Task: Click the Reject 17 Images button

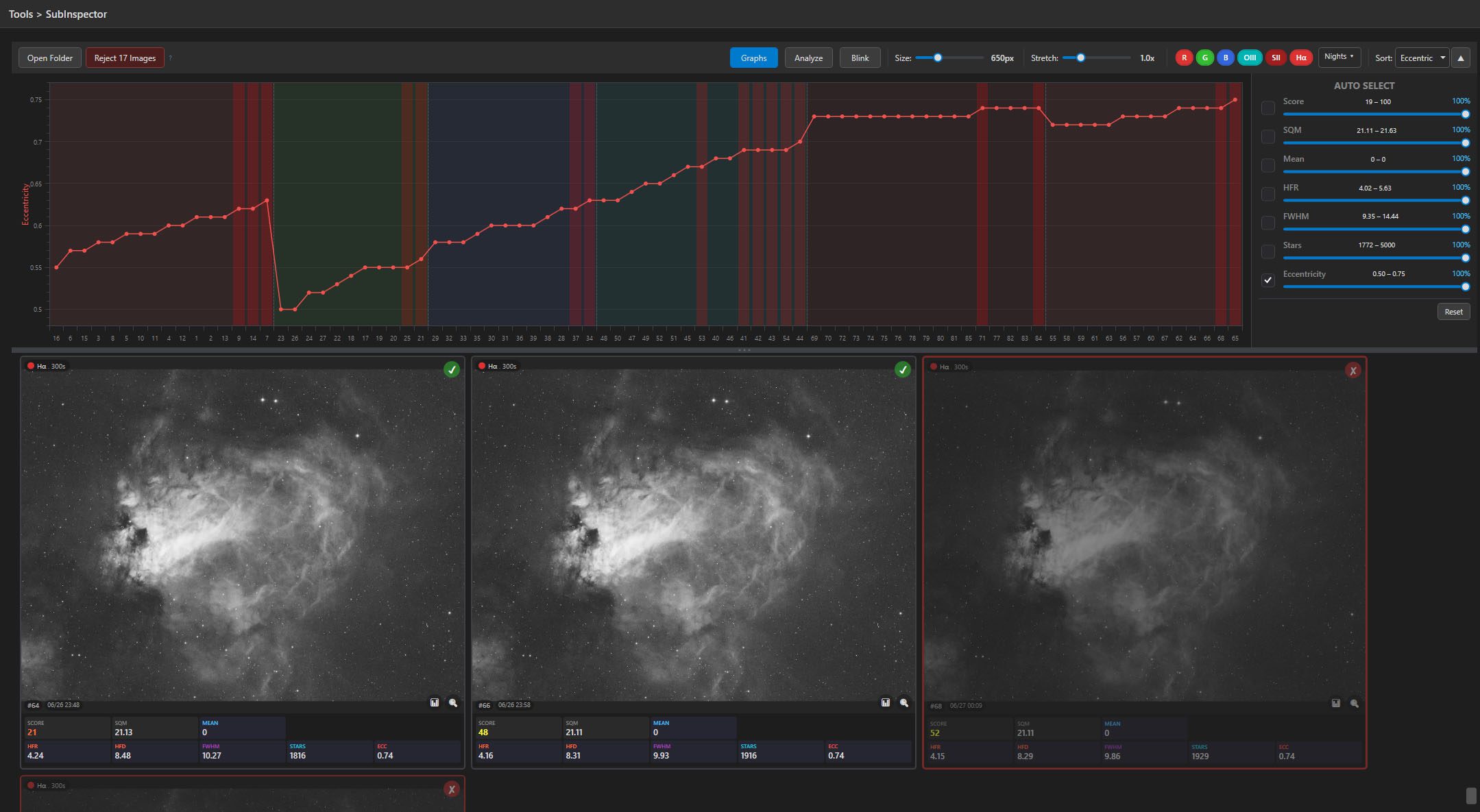Action: [125, 58]
